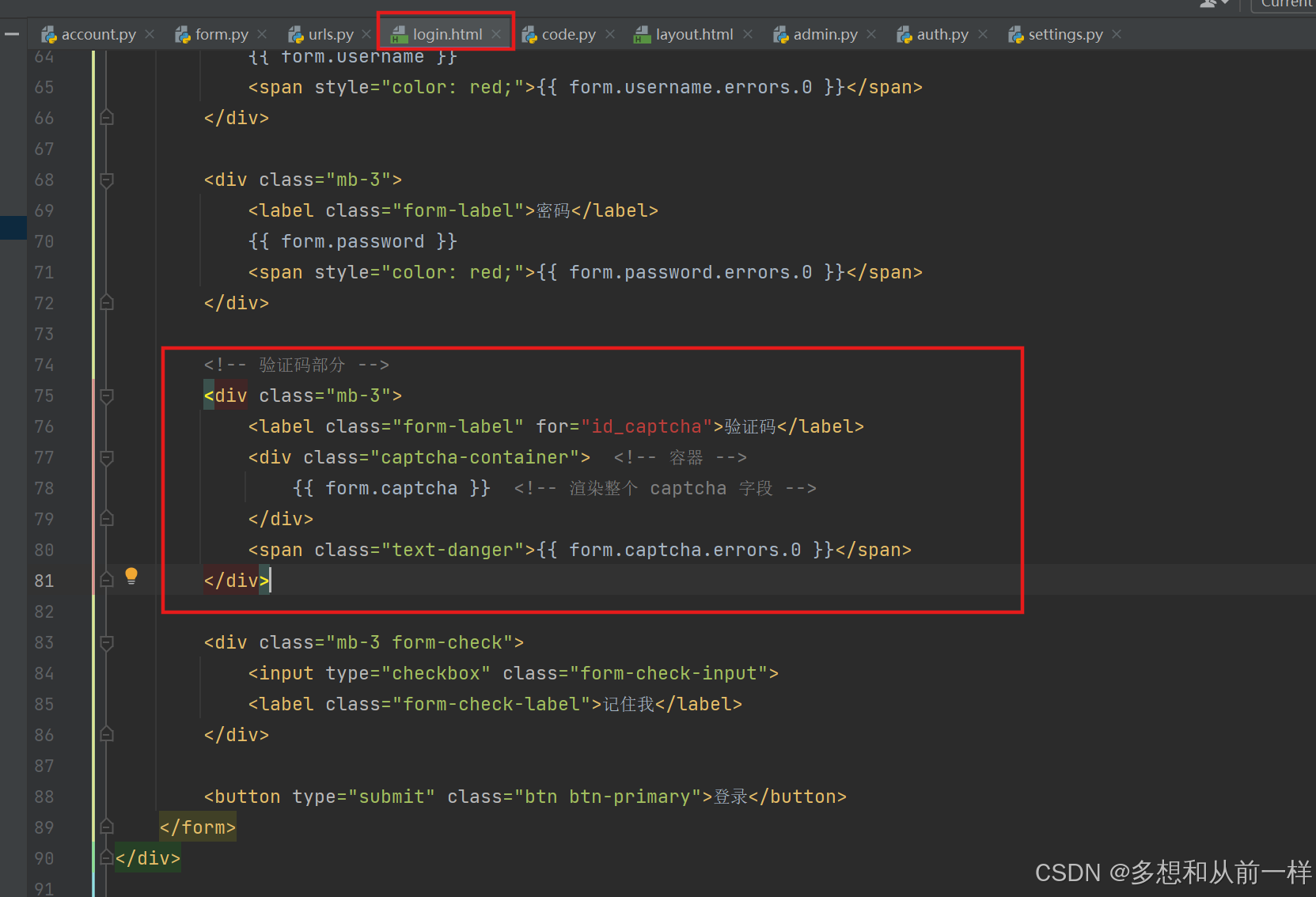Click the Python icon on the settings.py tab

click(x=1014, y=34)
